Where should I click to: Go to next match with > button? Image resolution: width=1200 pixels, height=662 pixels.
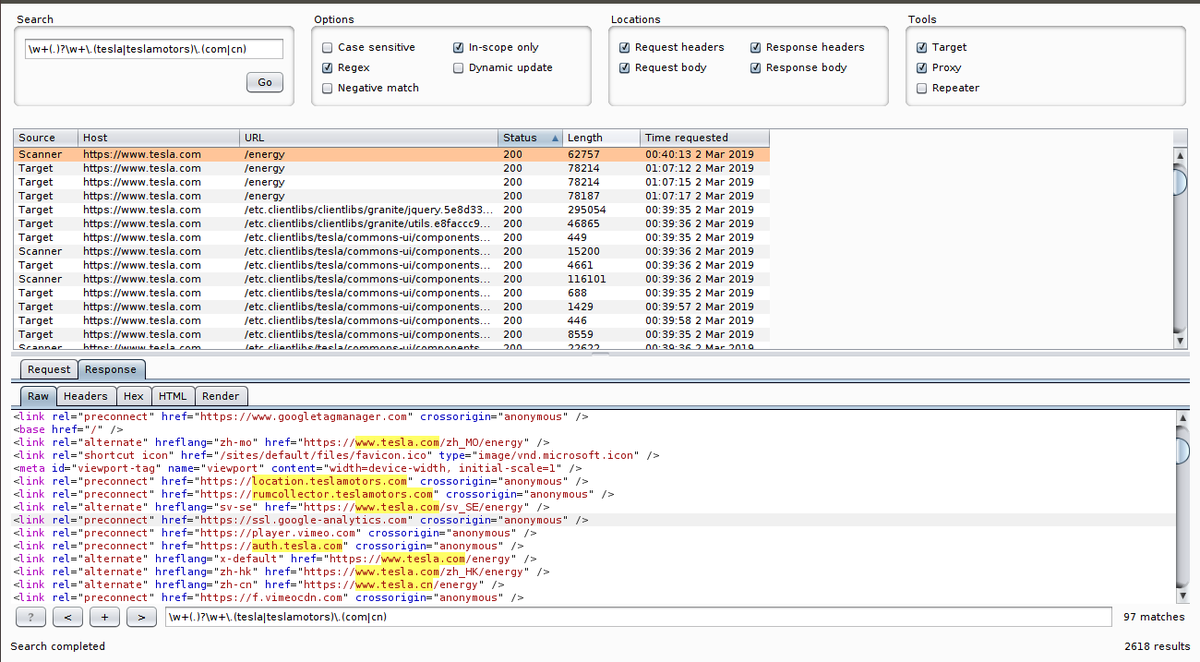(x=141, y=617)
